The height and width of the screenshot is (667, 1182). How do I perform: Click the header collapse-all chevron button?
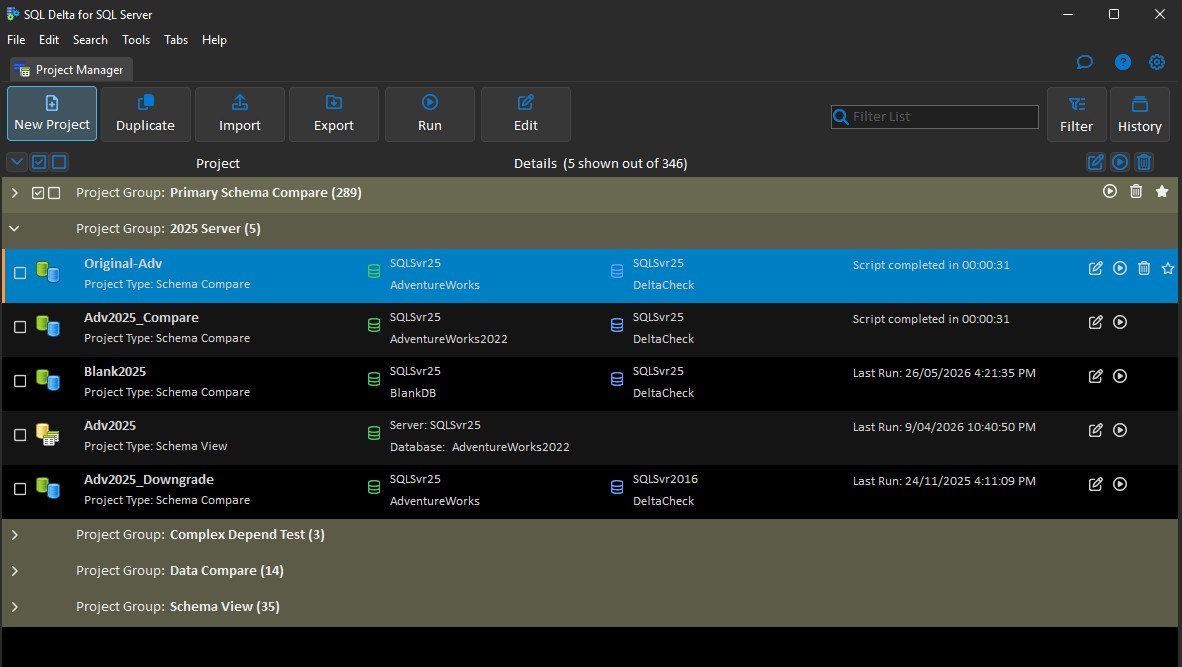(x=17, y=162)
